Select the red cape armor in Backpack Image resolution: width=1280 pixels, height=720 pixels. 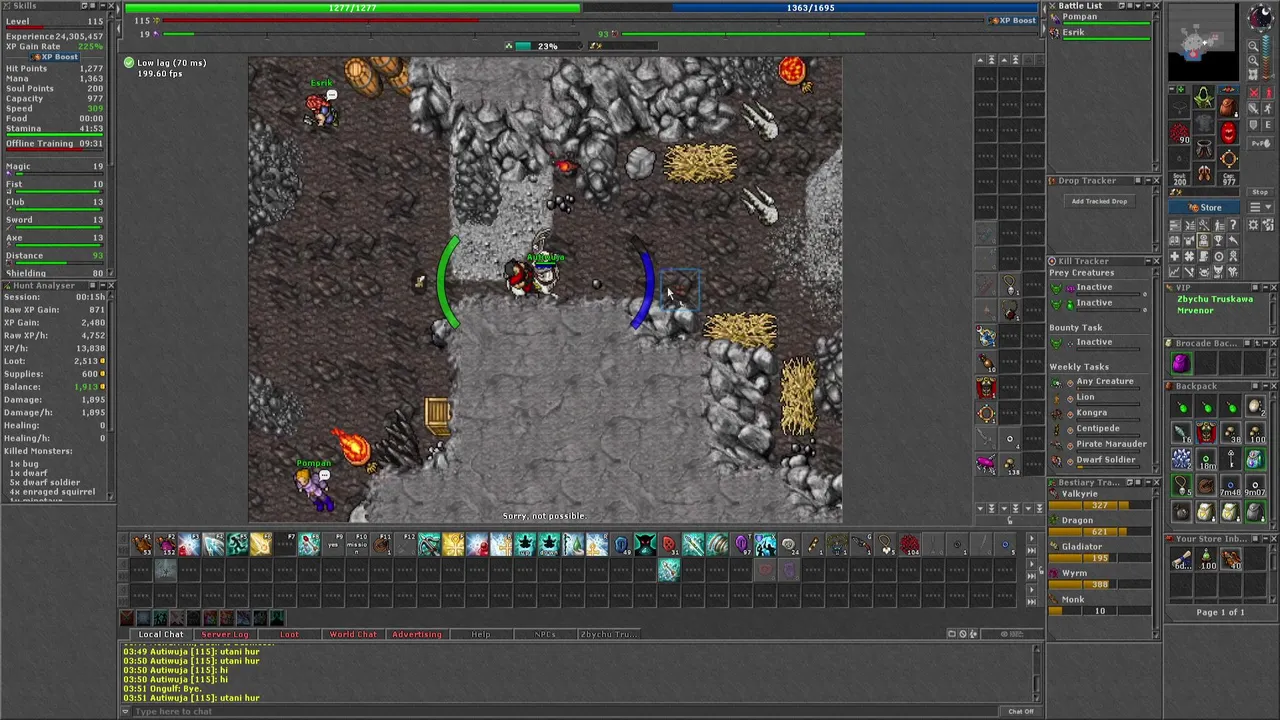pyautogui.click(x=1207, y=433)
